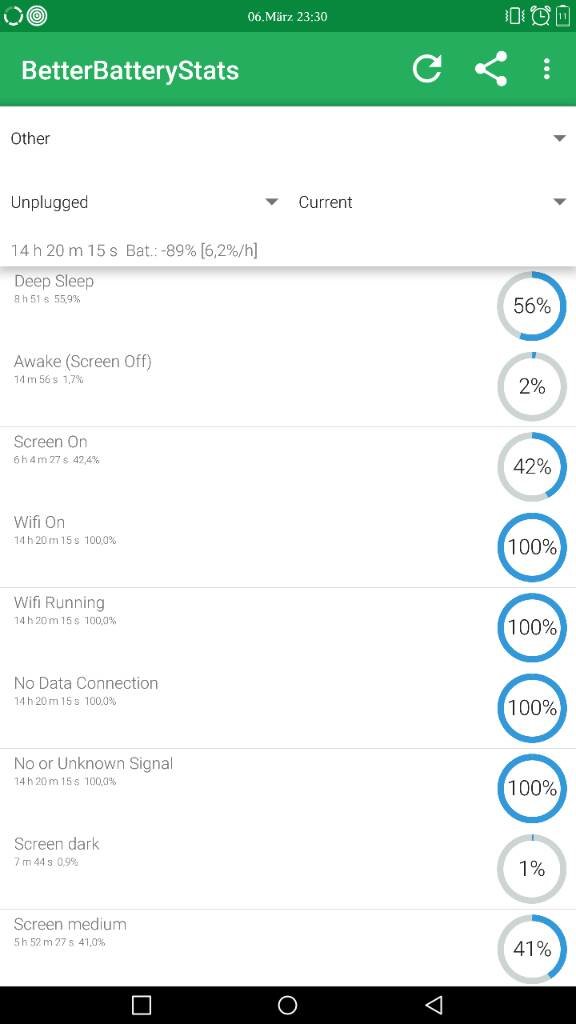Open the Screen On entry
576x1024 pixels.
pyautogui.click(x=288, y=467)
